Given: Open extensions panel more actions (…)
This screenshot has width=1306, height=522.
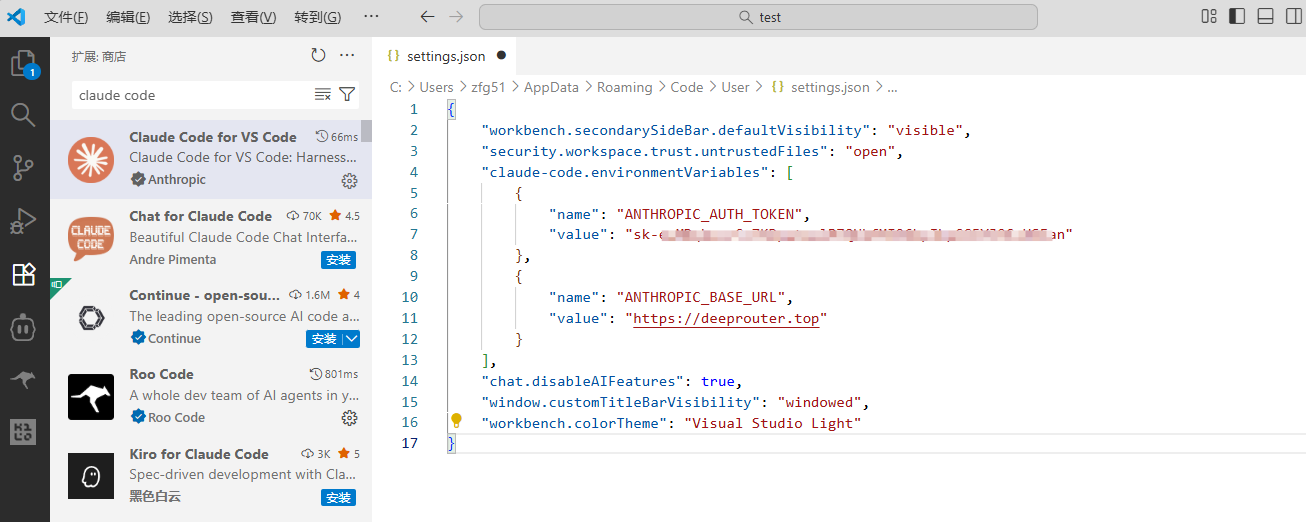Looking at the screenshot, I should pos(347,56).
